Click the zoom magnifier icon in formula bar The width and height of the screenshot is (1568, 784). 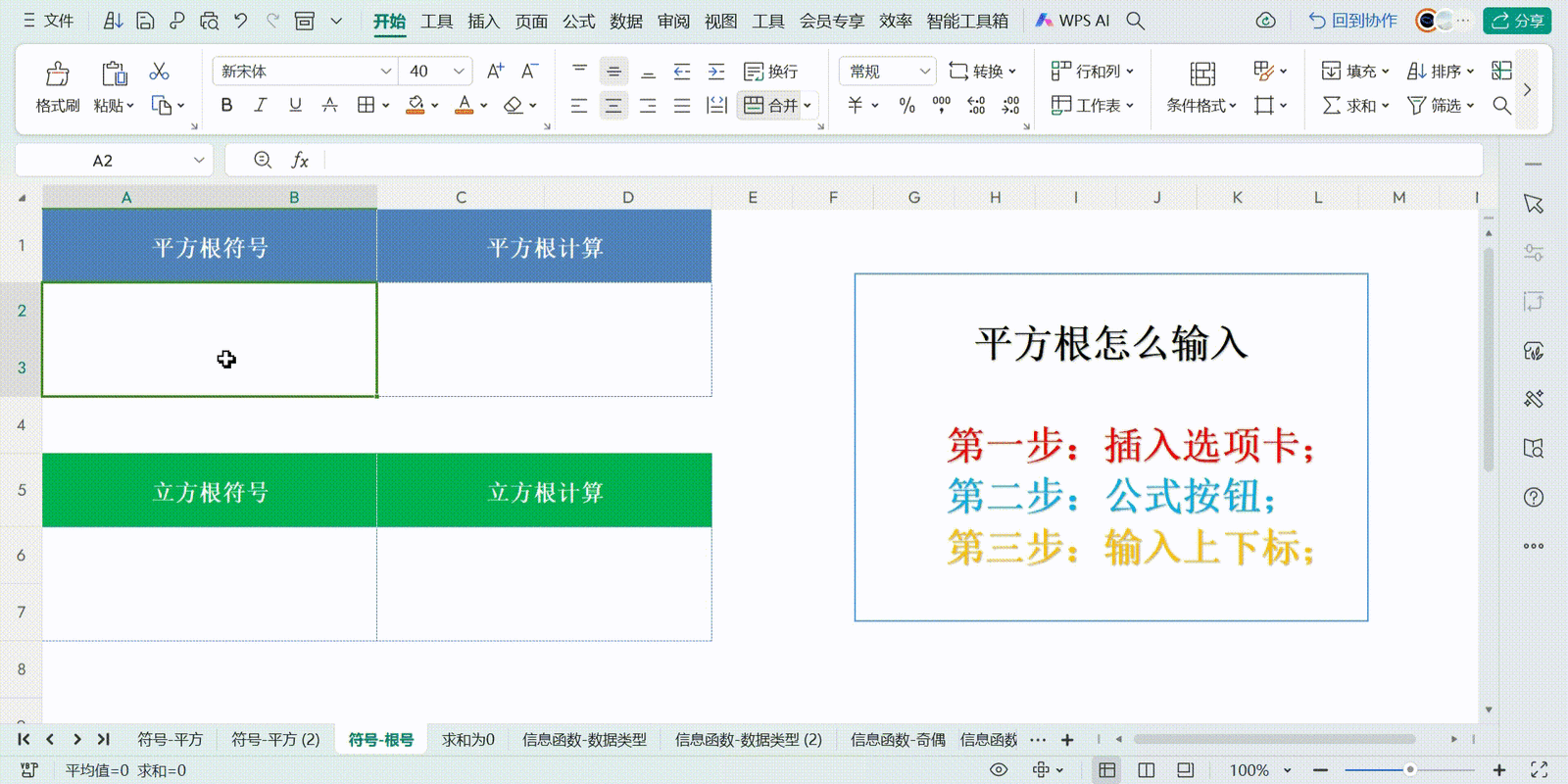coord(263,160)
